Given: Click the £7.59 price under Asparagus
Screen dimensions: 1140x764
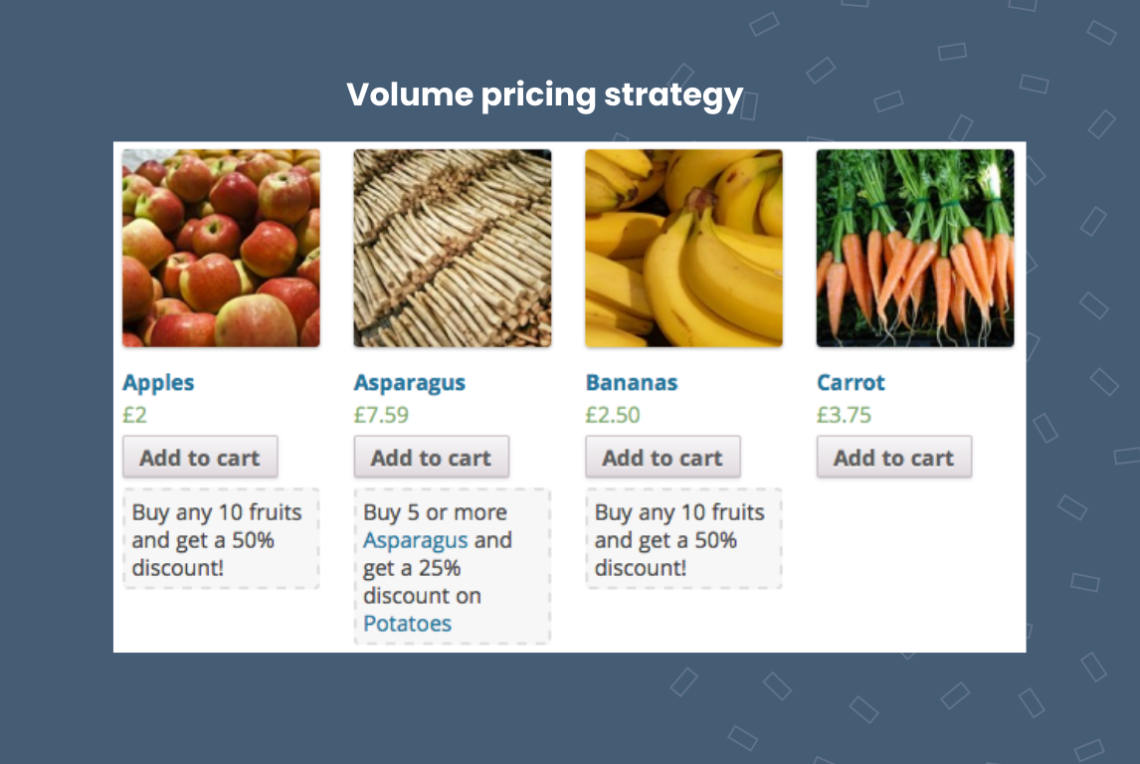Looking at the screenshot, I should coord(380,414).
